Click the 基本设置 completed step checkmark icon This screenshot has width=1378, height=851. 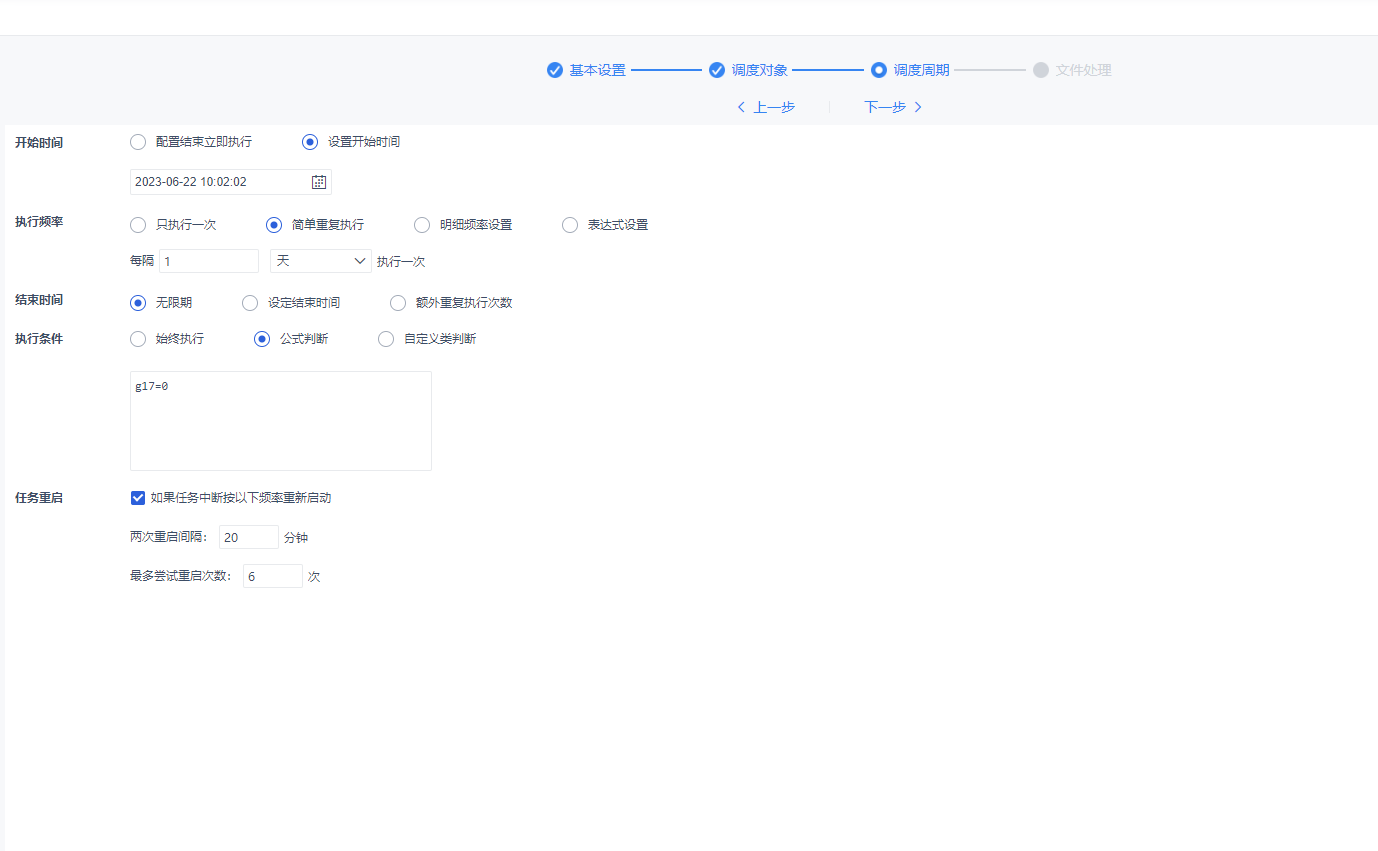(x=555, y=70)
